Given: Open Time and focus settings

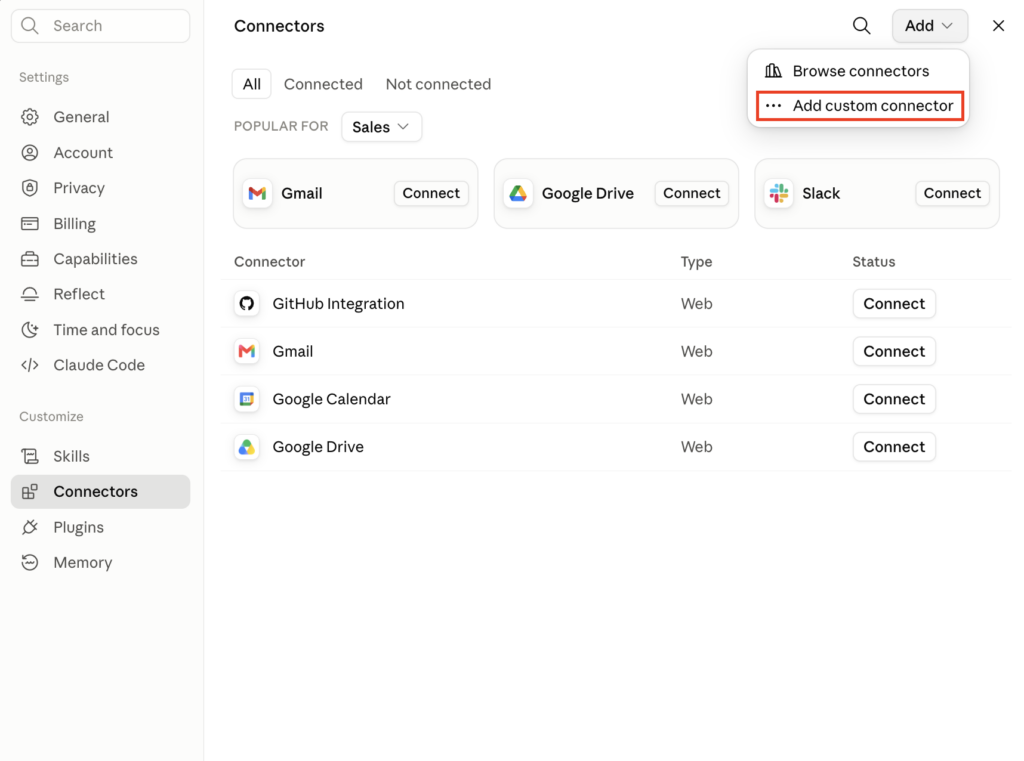Looking at the screenshot, I should [101, 330].
